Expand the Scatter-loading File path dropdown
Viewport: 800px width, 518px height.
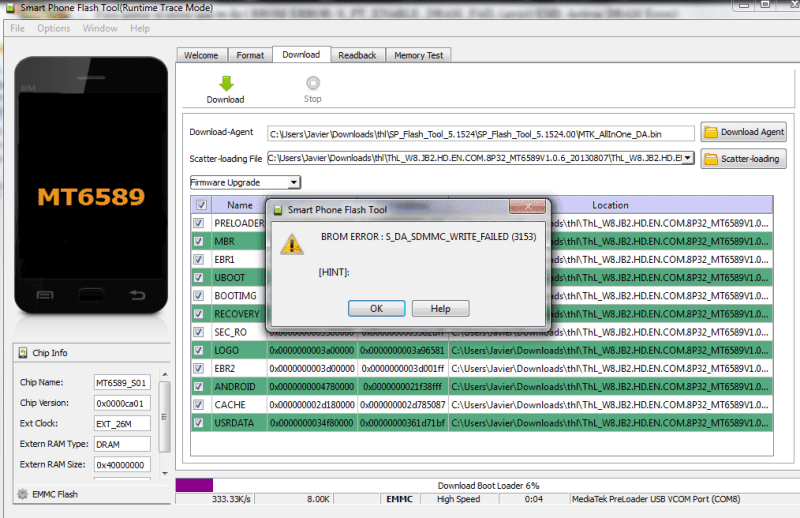tap(688, 158)
